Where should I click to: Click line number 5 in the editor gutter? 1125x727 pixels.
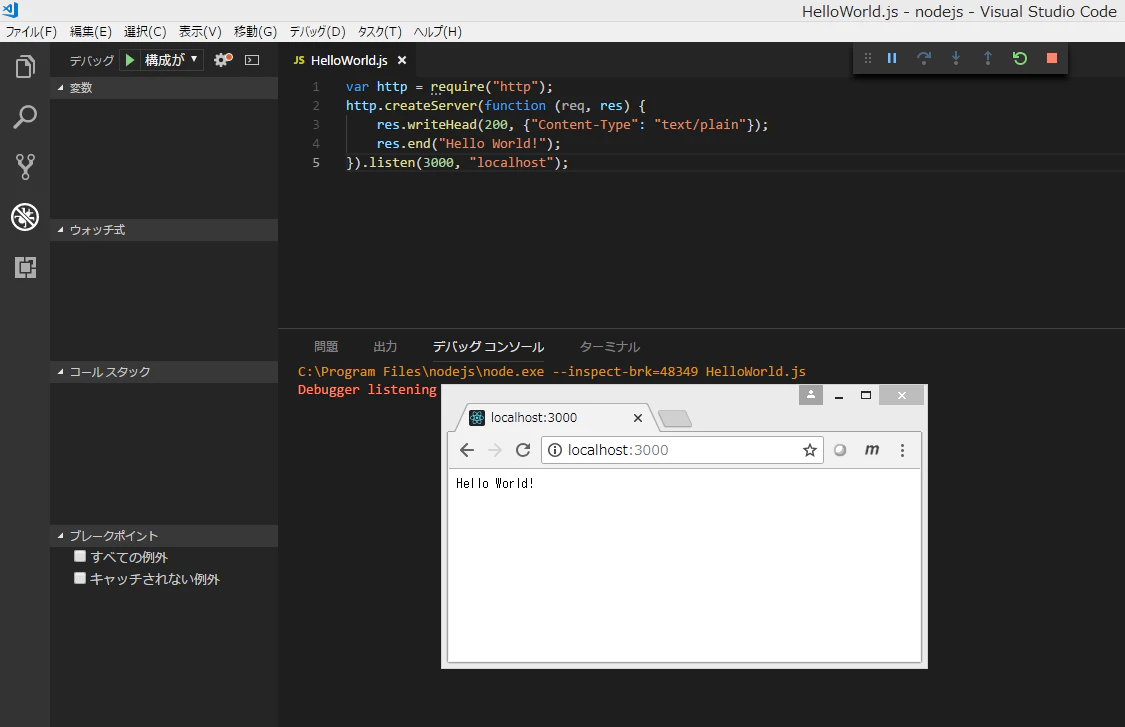coord(316,162)
